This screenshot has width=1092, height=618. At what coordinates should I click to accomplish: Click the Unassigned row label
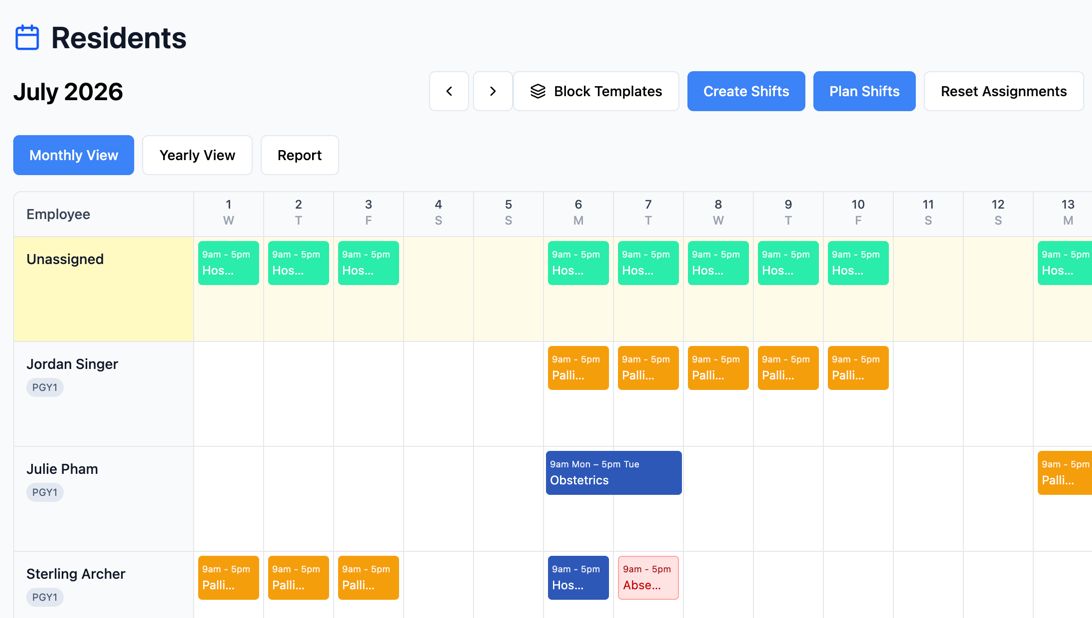pos(65,259)
